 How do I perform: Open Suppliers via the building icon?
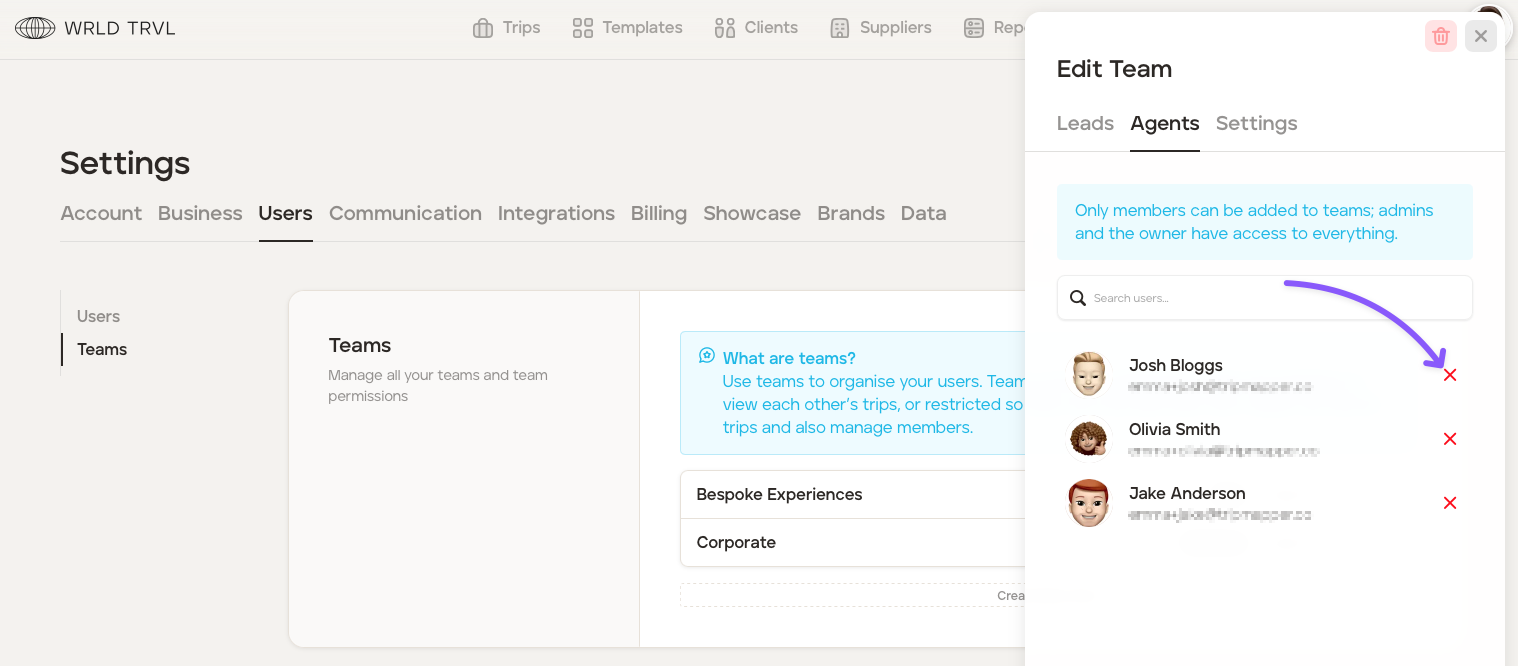[x=840, y=28]
